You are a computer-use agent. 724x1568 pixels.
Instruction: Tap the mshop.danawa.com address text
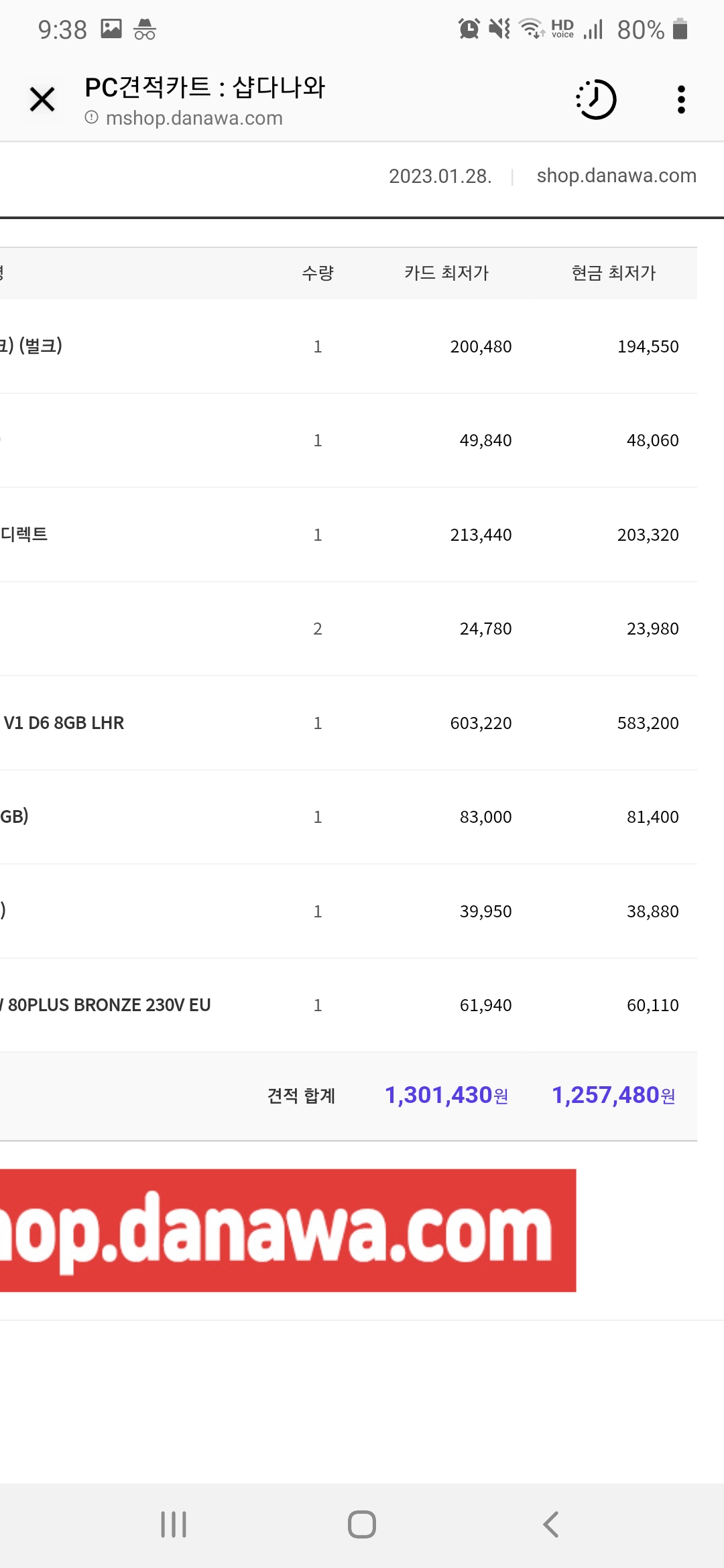[x=194, y=118]
